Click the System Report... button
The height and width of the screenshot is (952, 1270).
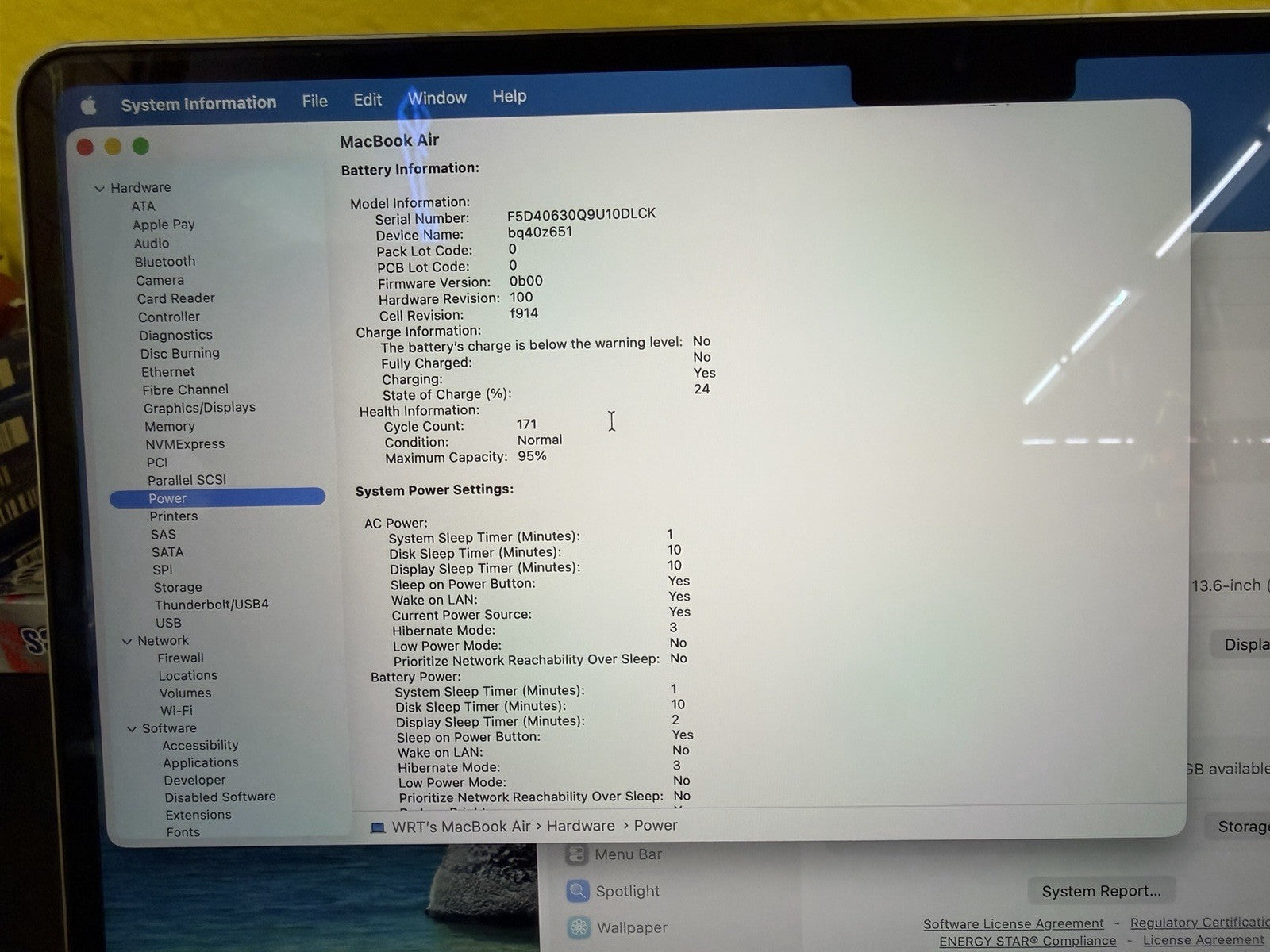click(1101, 892)
